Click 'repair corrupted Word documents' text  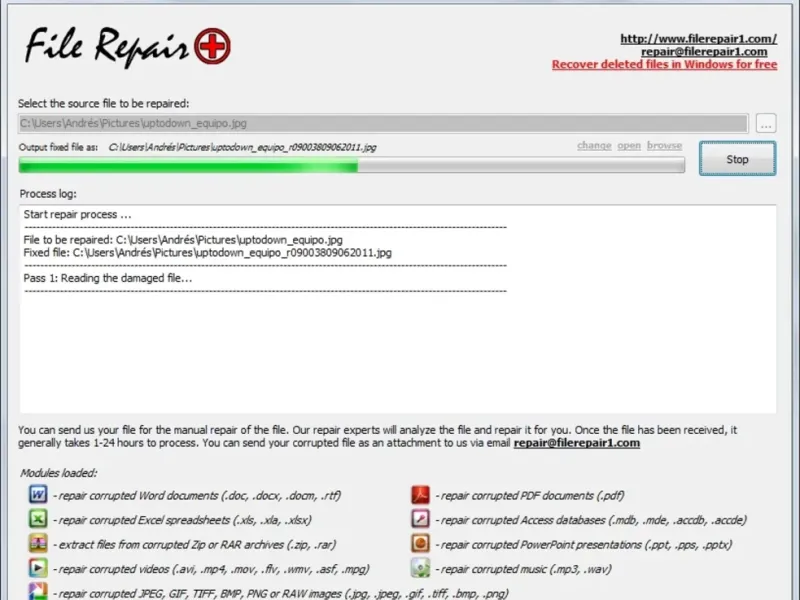(199, 495)
